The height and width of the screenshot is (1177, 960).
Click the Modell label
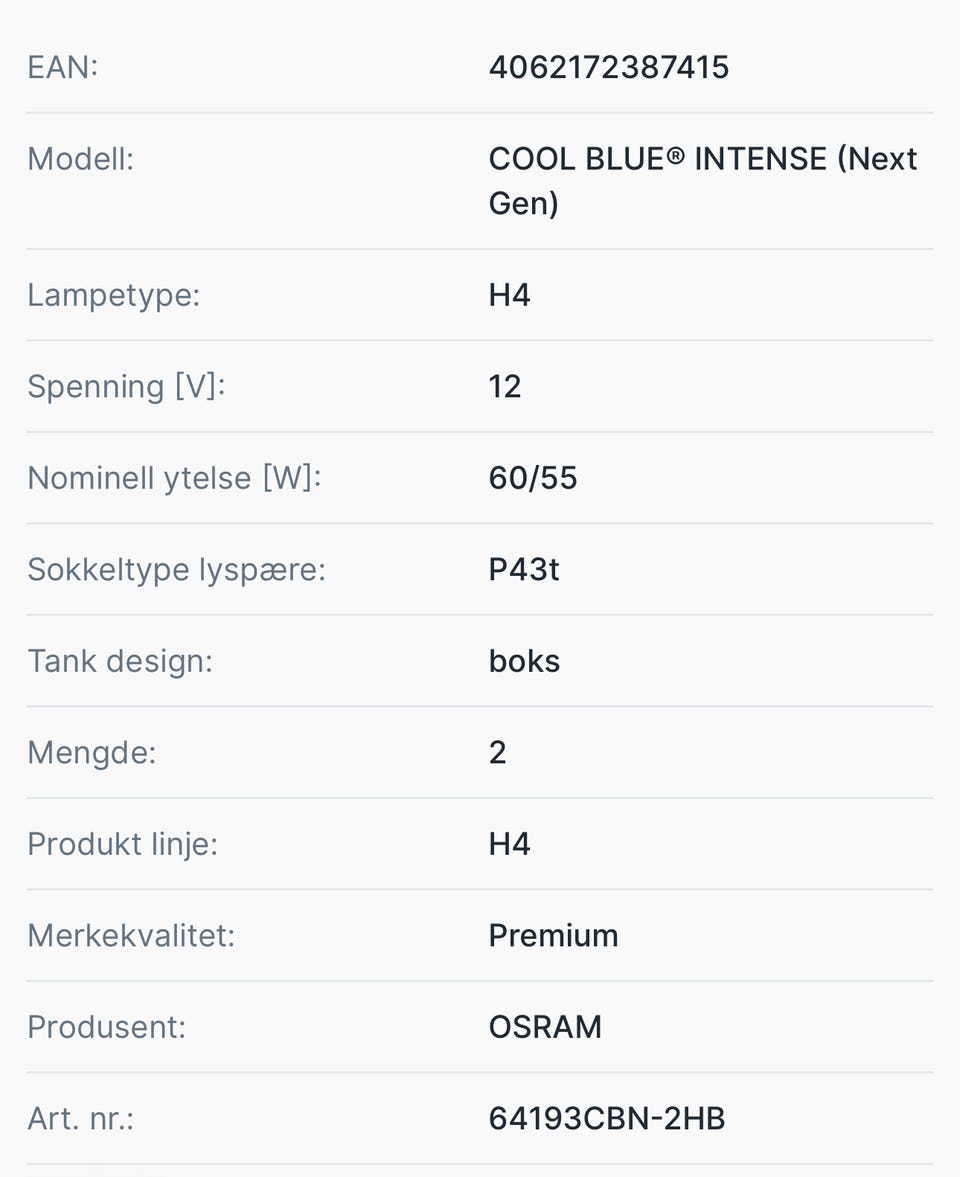pyautogui.click(x=81, y=159)
